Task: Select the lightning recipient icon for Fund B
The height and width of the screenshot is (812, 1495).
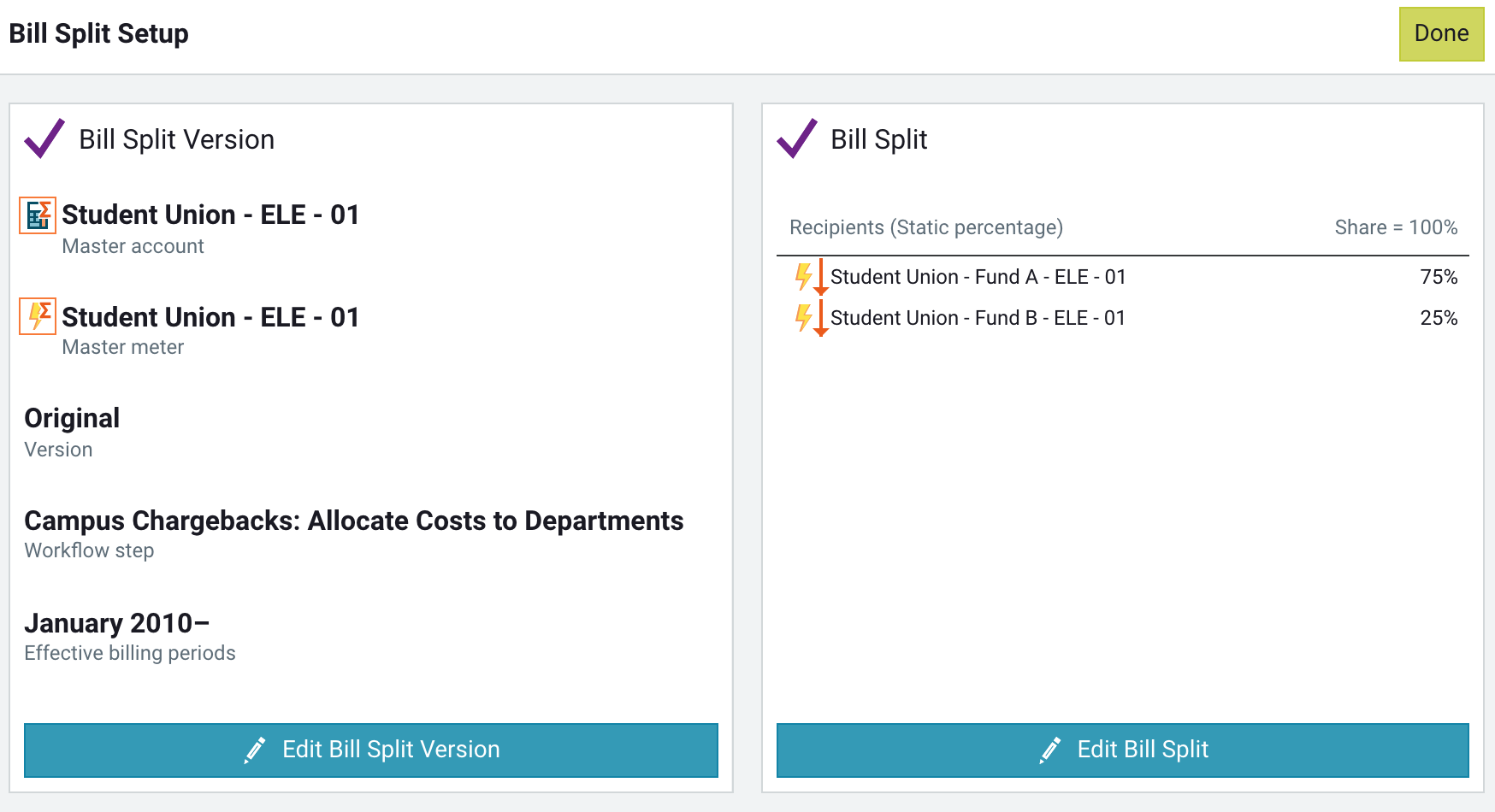Action: coord(805,317)
